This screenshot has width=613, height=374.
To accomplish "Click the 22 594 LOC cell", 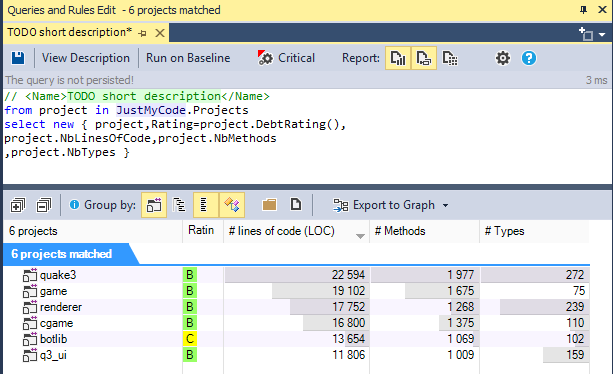I will click(297, 275).
